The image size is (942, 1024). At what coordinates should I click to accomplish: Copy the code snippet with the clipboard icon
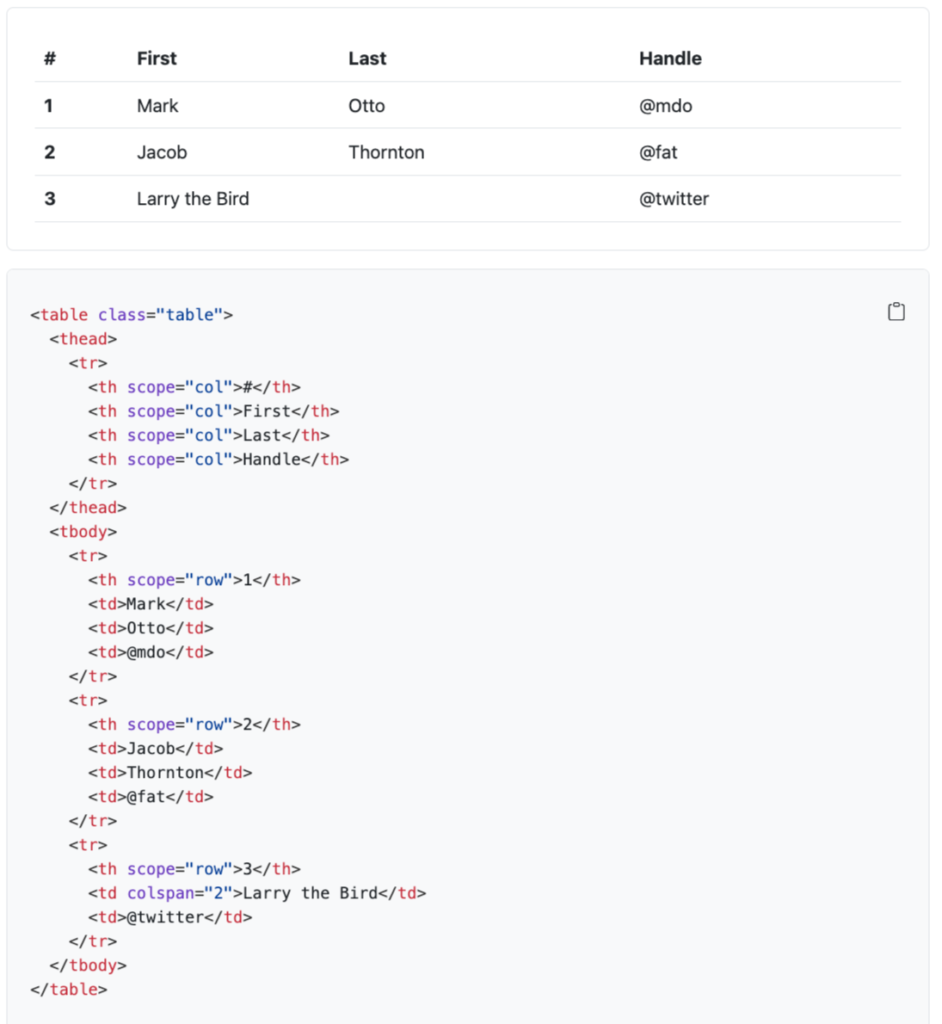896,312
